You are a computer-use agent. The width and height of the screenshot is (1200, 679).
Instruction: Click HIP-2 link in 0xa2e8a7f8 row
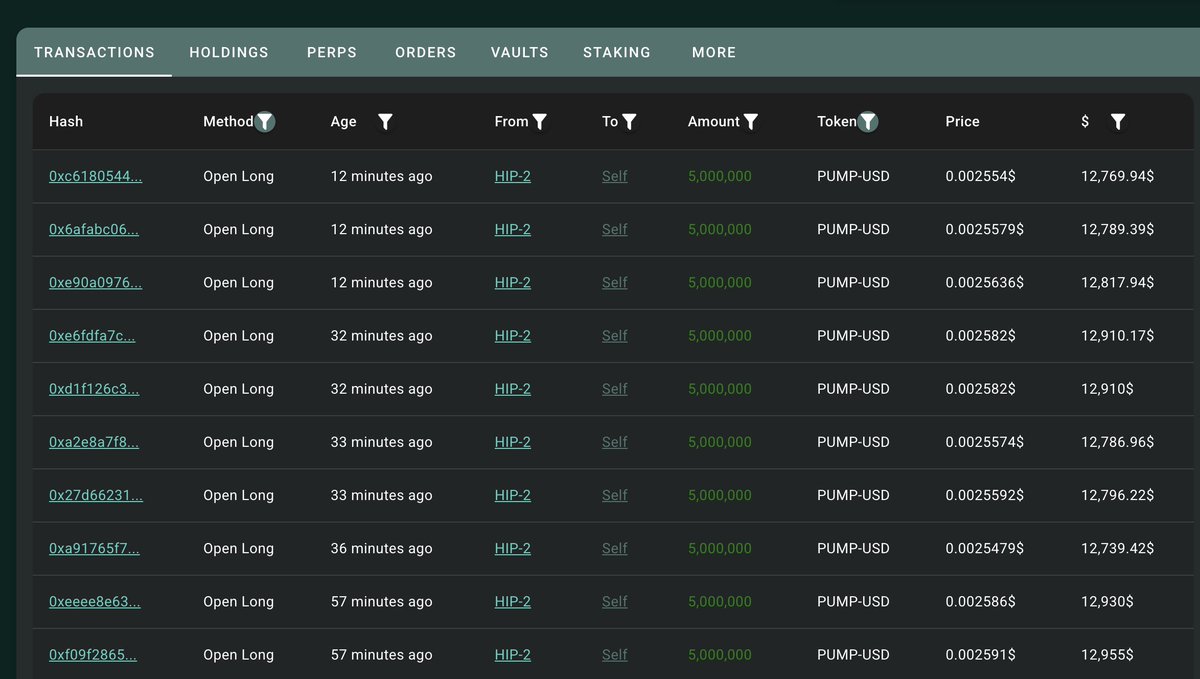pyautogui.click(x=513, y=442)
